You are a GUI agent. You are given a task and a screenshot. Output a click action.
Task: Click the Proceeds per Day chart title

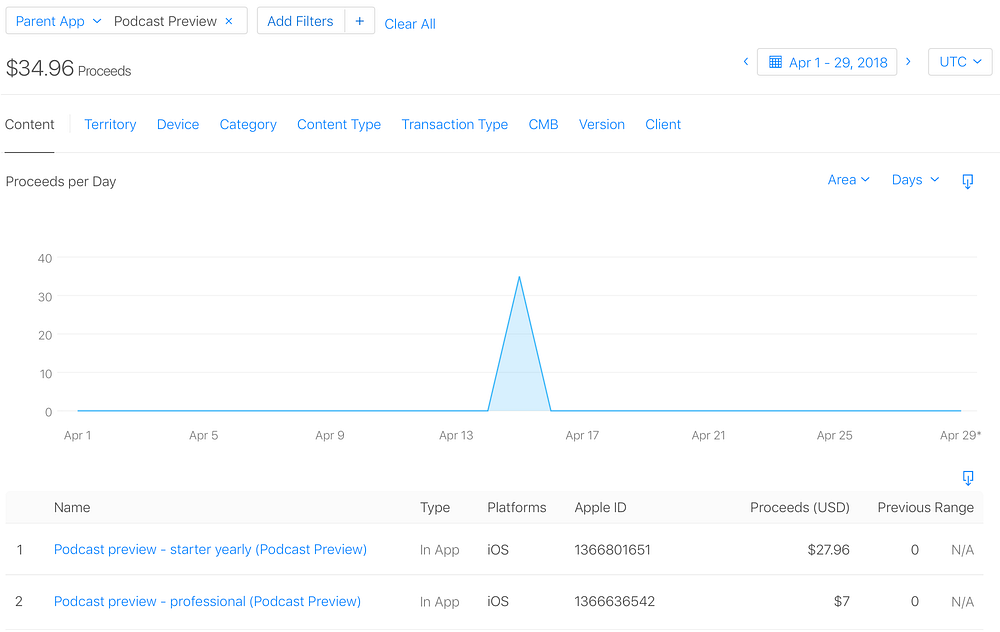[x=61, y=181]
